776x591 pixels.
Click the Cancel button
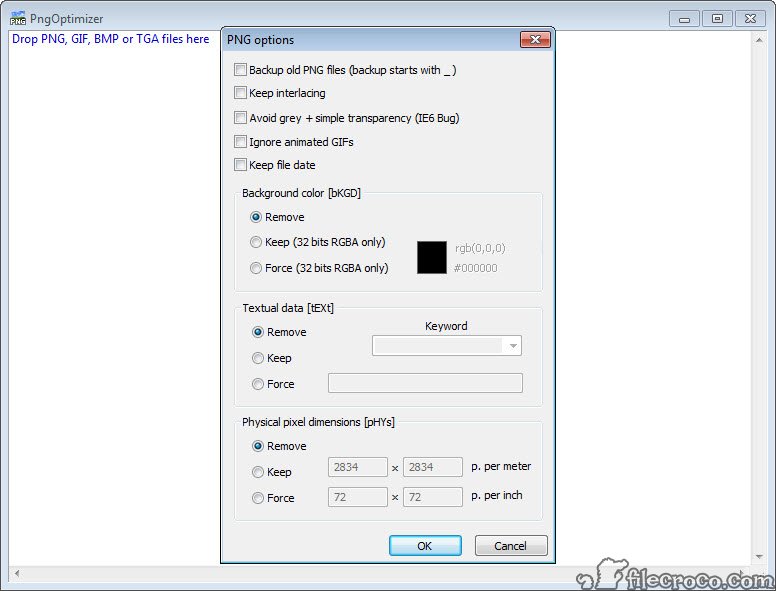(x=511, y=545)
